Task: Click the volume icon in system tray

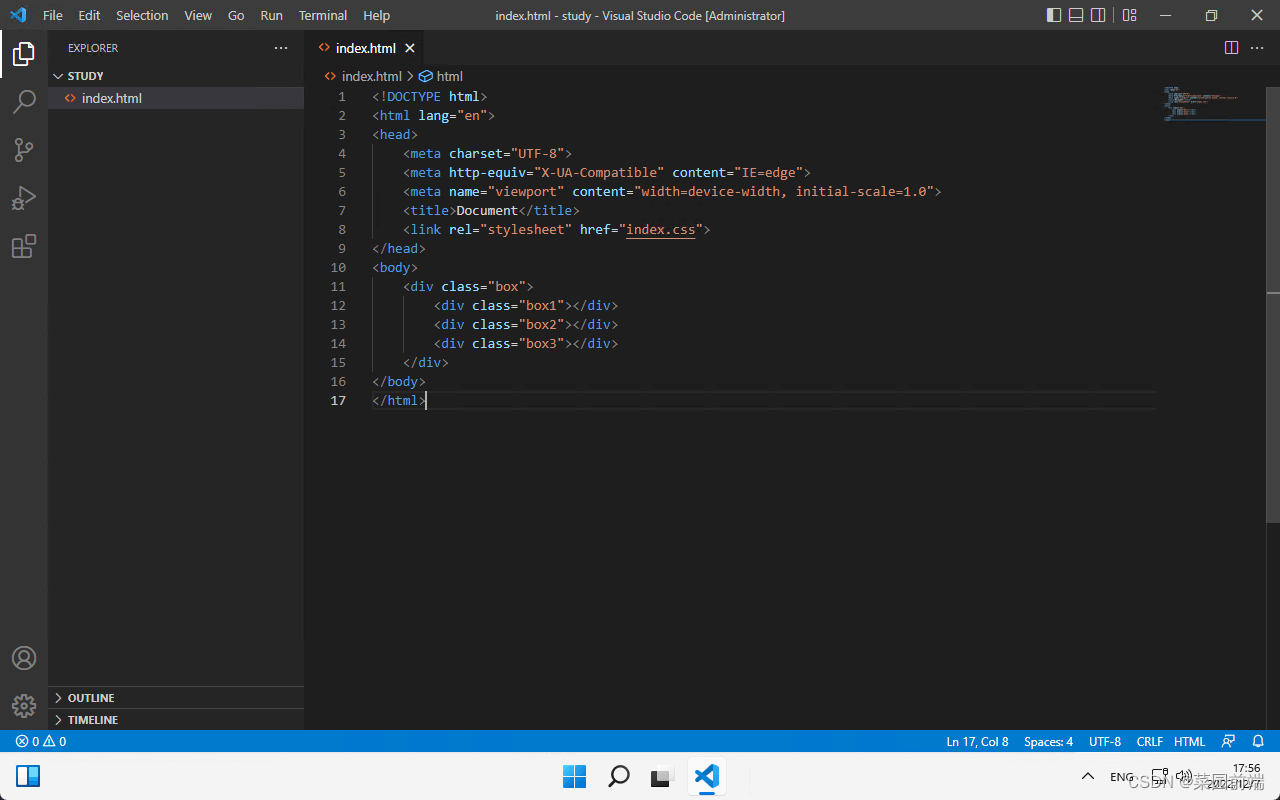Action: tap(1183, 776)
